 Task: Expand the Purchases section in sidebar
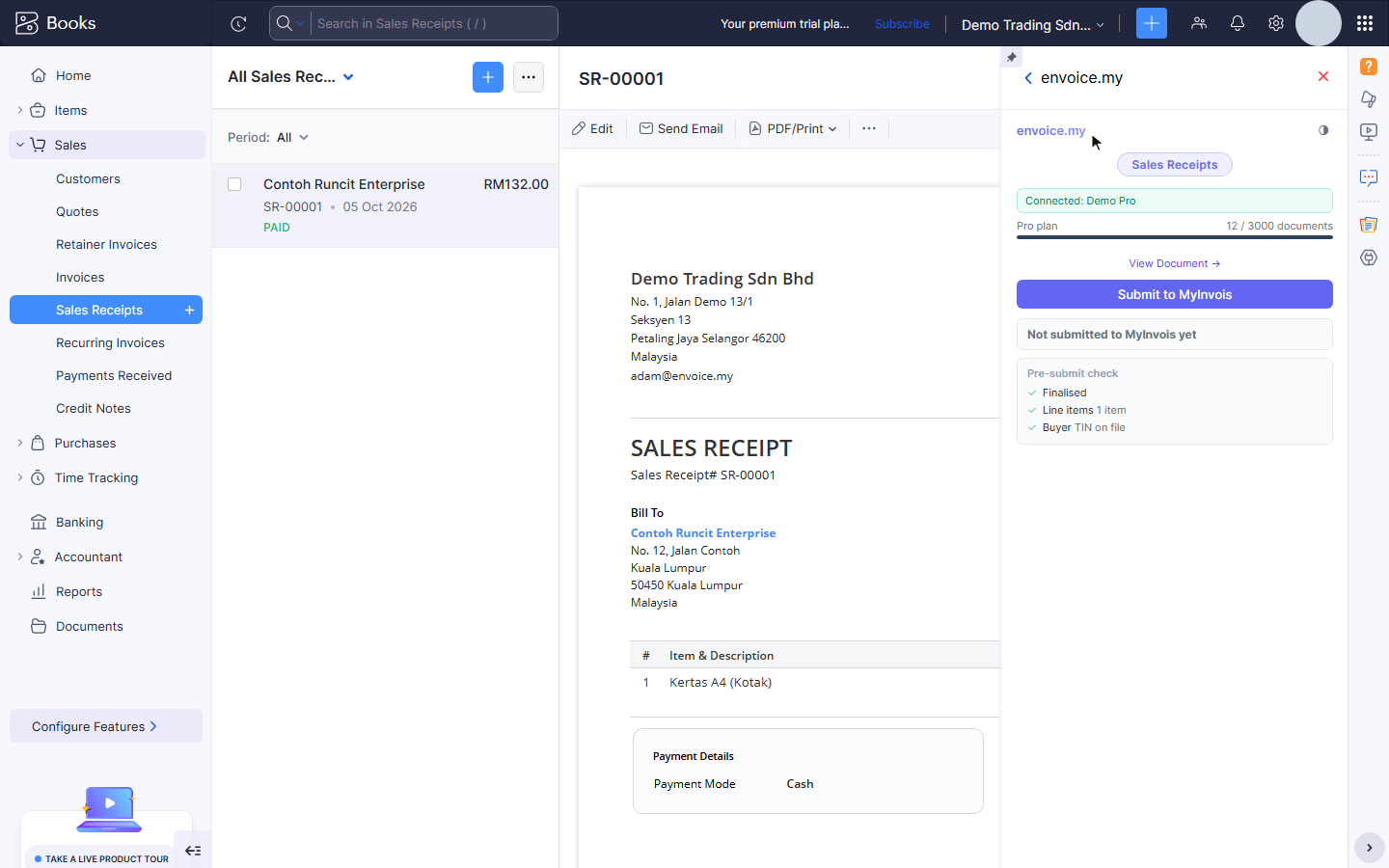tap(20, 443)
